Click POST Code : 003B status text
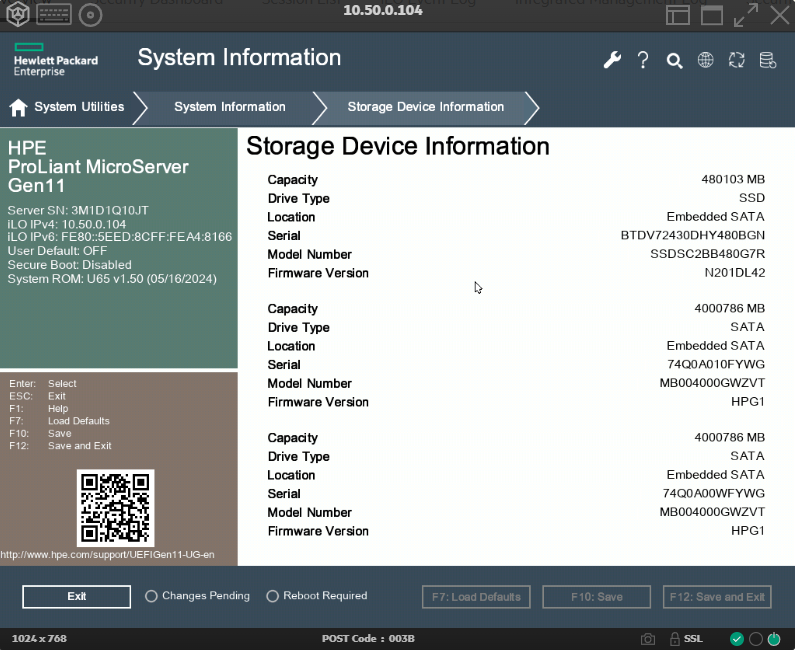This screenshot has width=795, height=650. click(368, 639)
